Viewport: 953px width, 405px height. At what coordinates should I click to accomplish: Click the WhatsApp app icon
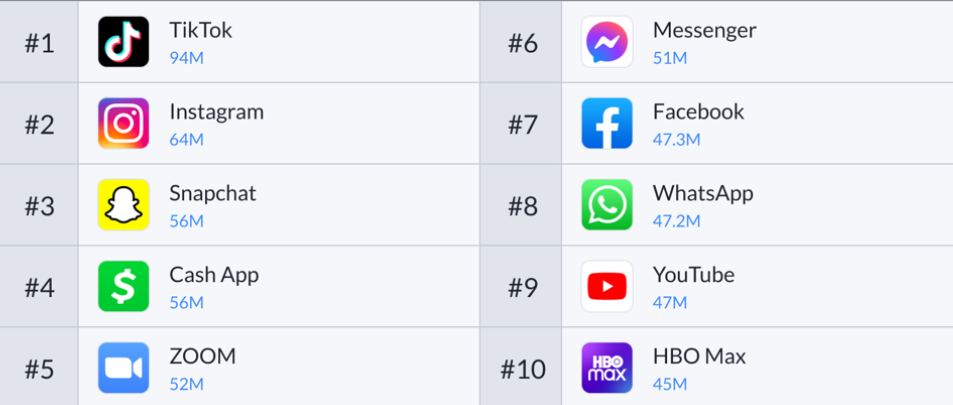607,205
